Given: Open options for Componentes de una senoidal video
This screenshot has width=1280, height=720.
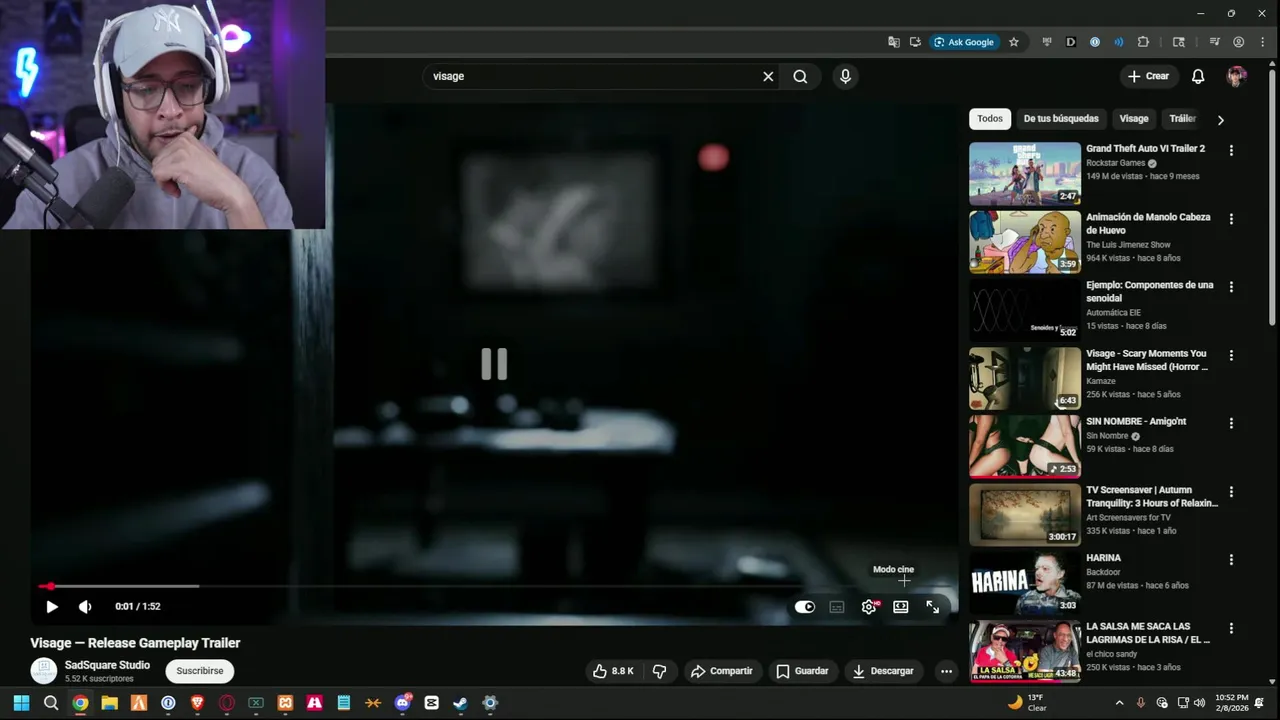Looking at the screenshot, I should (1231, 286).
